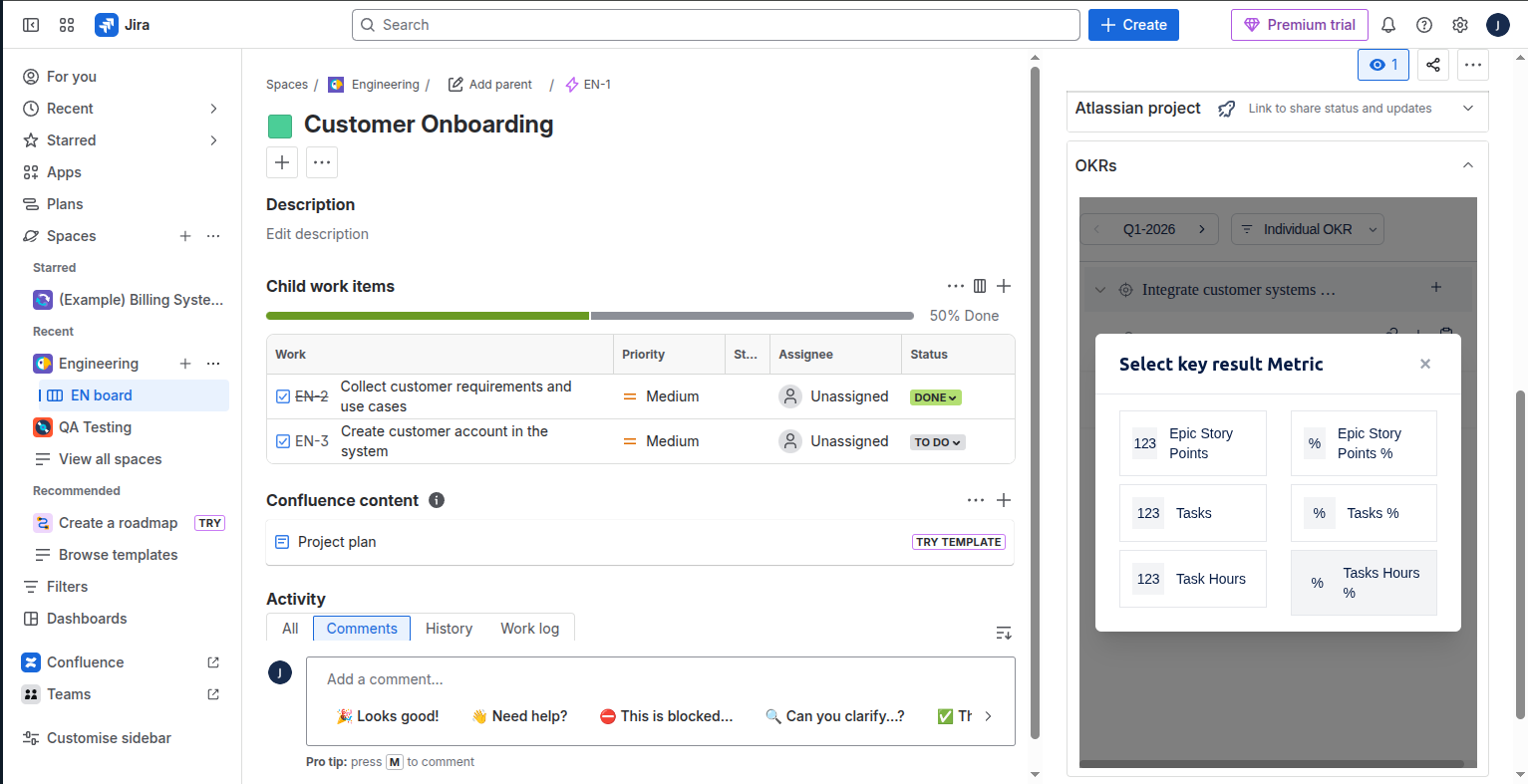Switch to the History activity tab

pyautogui.click(x=449, y=629)
